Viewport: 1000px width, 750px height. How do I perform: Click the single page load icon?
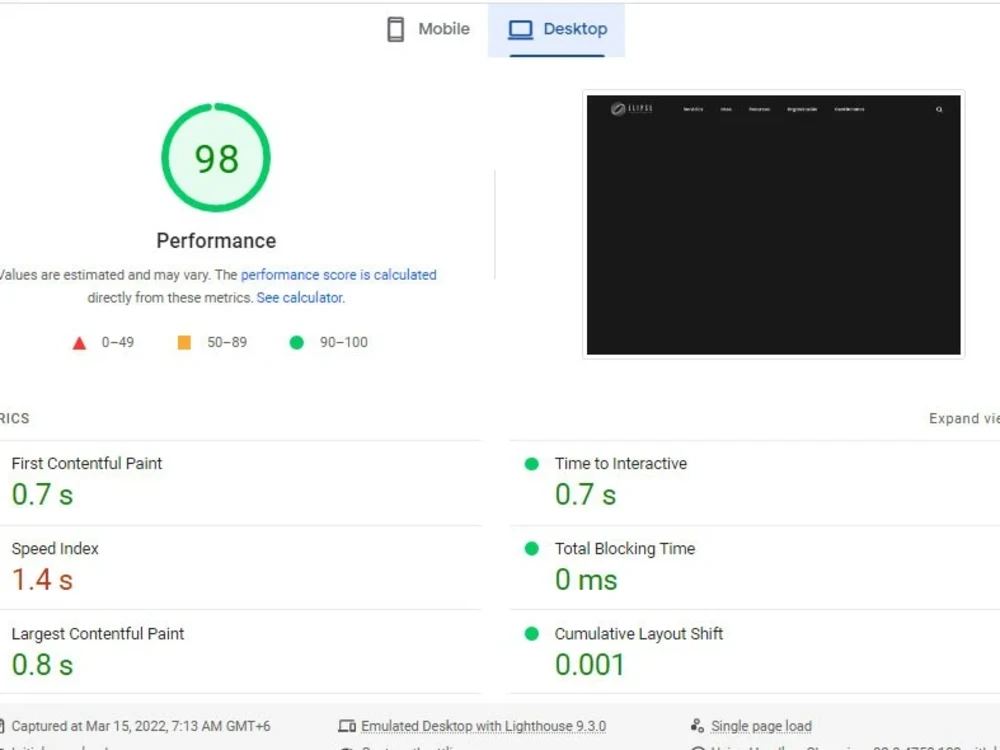tap(697, 726)
